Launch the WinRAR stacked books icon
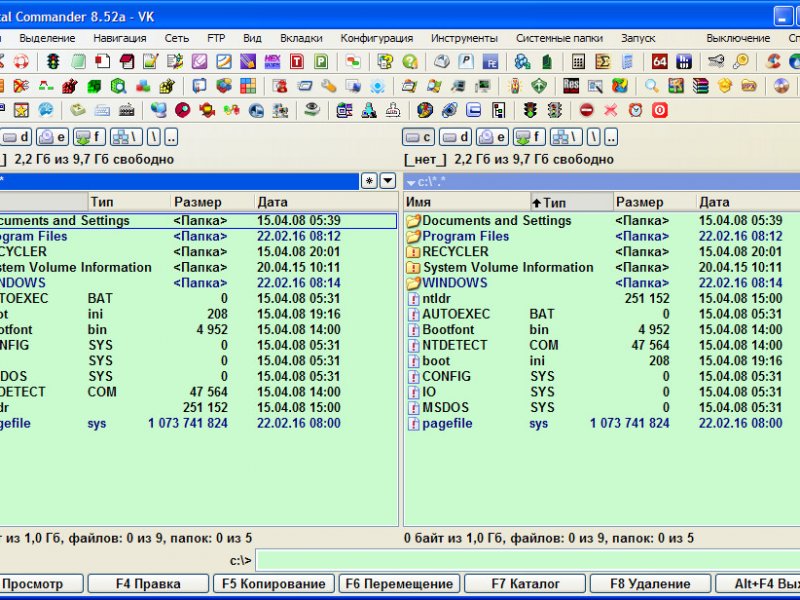This screenshot has height=600, width=800. (x=701, y=86)
